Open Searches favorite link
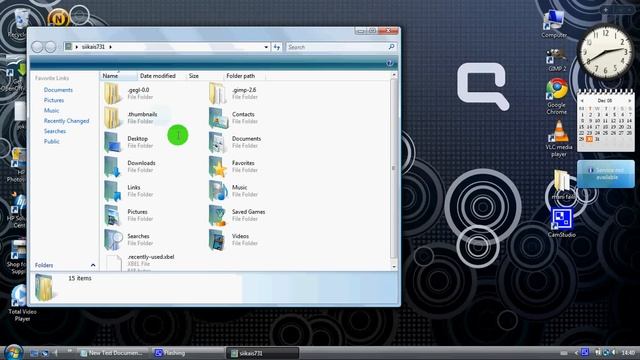 55,131
